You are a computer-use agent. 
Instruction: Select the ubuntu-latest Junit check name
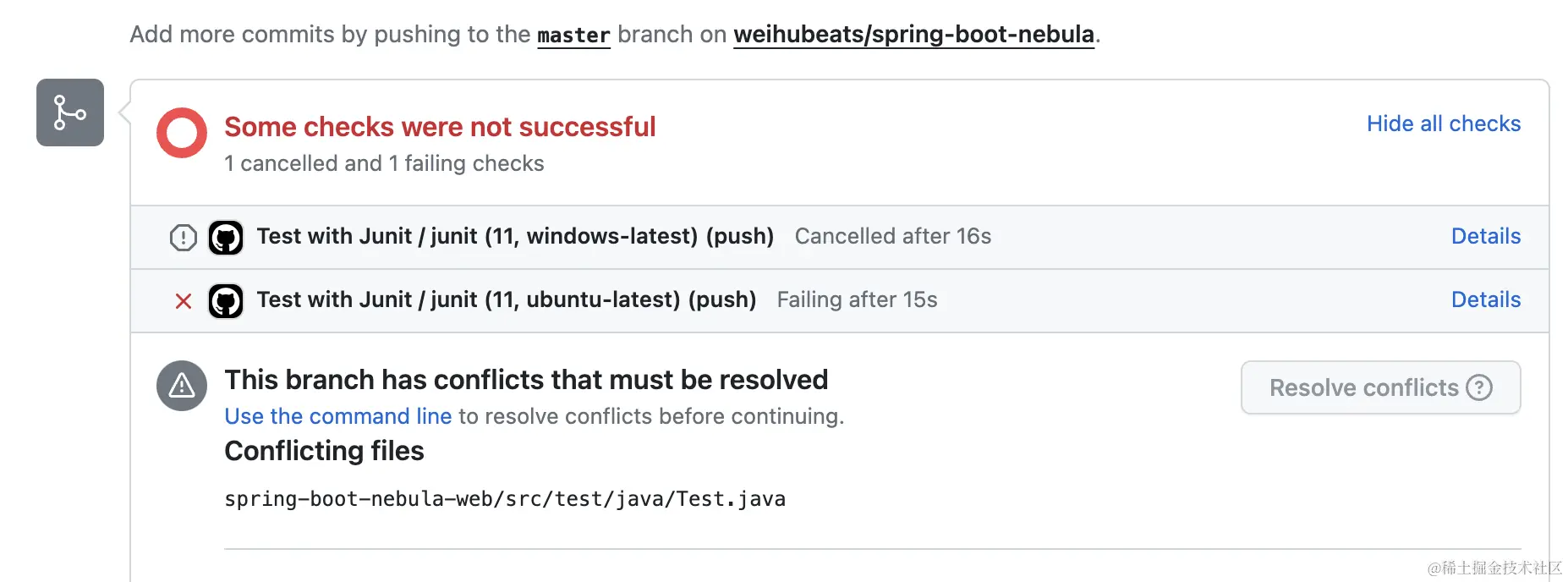tap(506, 299)
